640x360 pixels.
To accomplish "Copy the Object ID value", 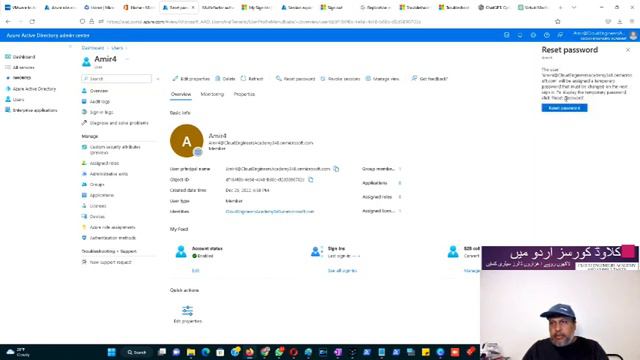I will (311, 179).
